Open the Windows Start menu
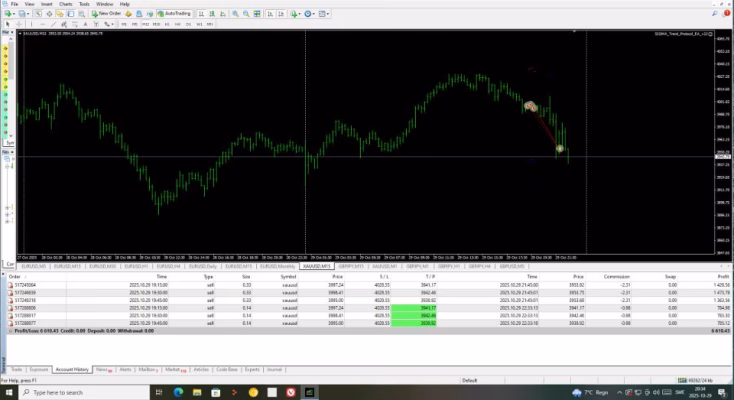This screenshot has width=734, height=400. pyautogui.click(x=8, y=392)
